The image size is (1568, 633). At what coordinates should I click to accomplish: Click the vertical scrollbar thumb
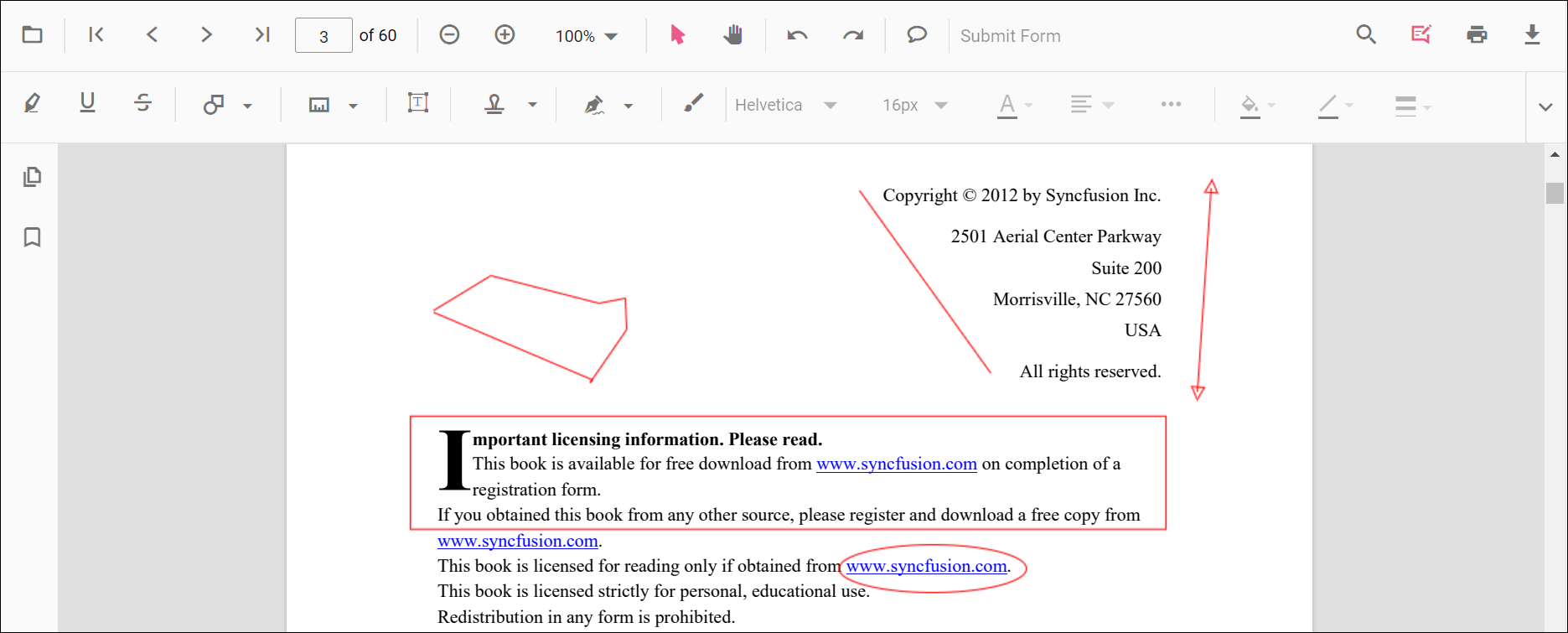(x=1555, y=193)
